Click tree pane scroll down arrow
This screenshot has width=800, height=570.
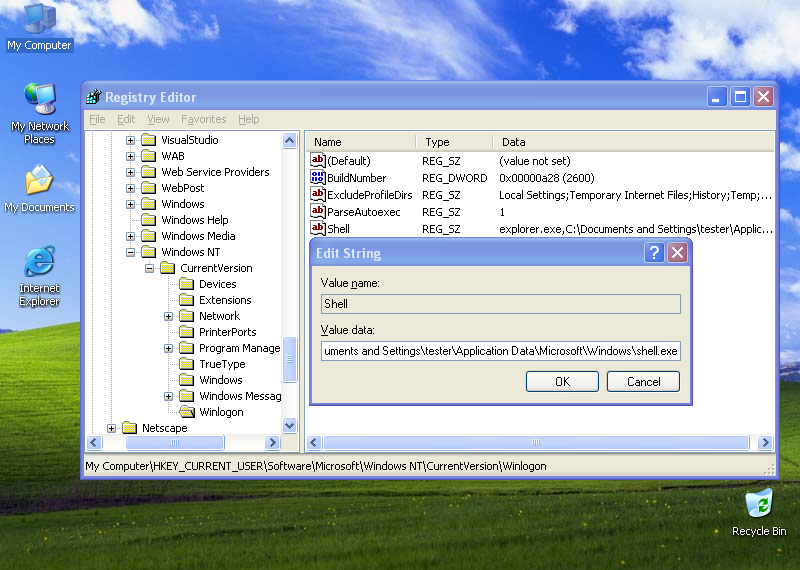coord(289,425)
